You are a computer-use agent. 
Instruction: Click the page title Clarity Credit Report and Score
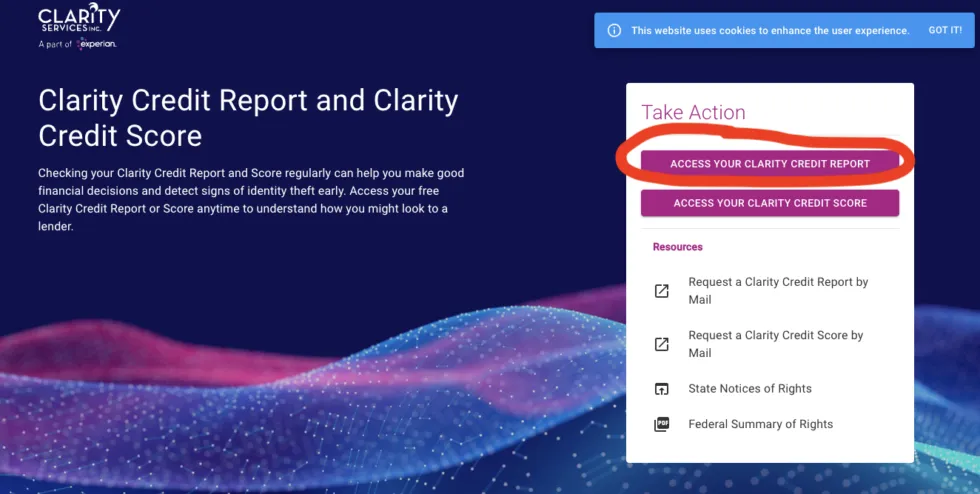[248, 118]
